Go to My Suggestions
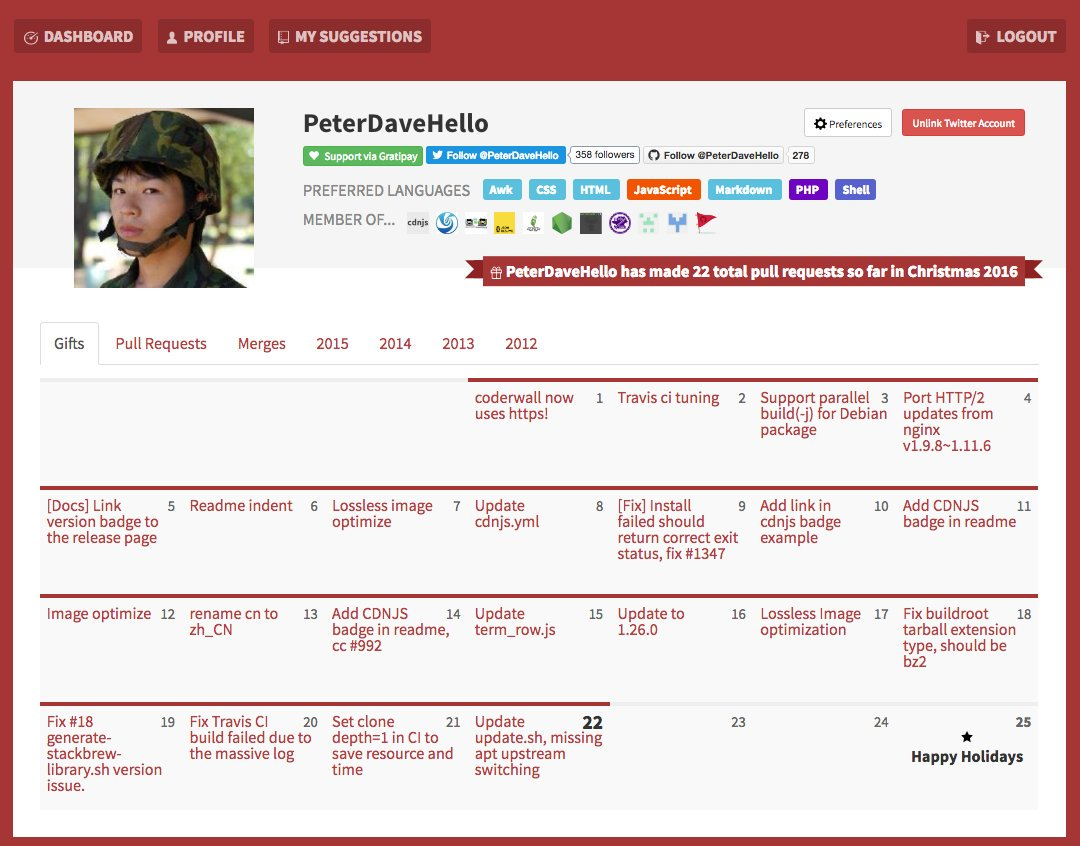 click(x=349, y=37)
